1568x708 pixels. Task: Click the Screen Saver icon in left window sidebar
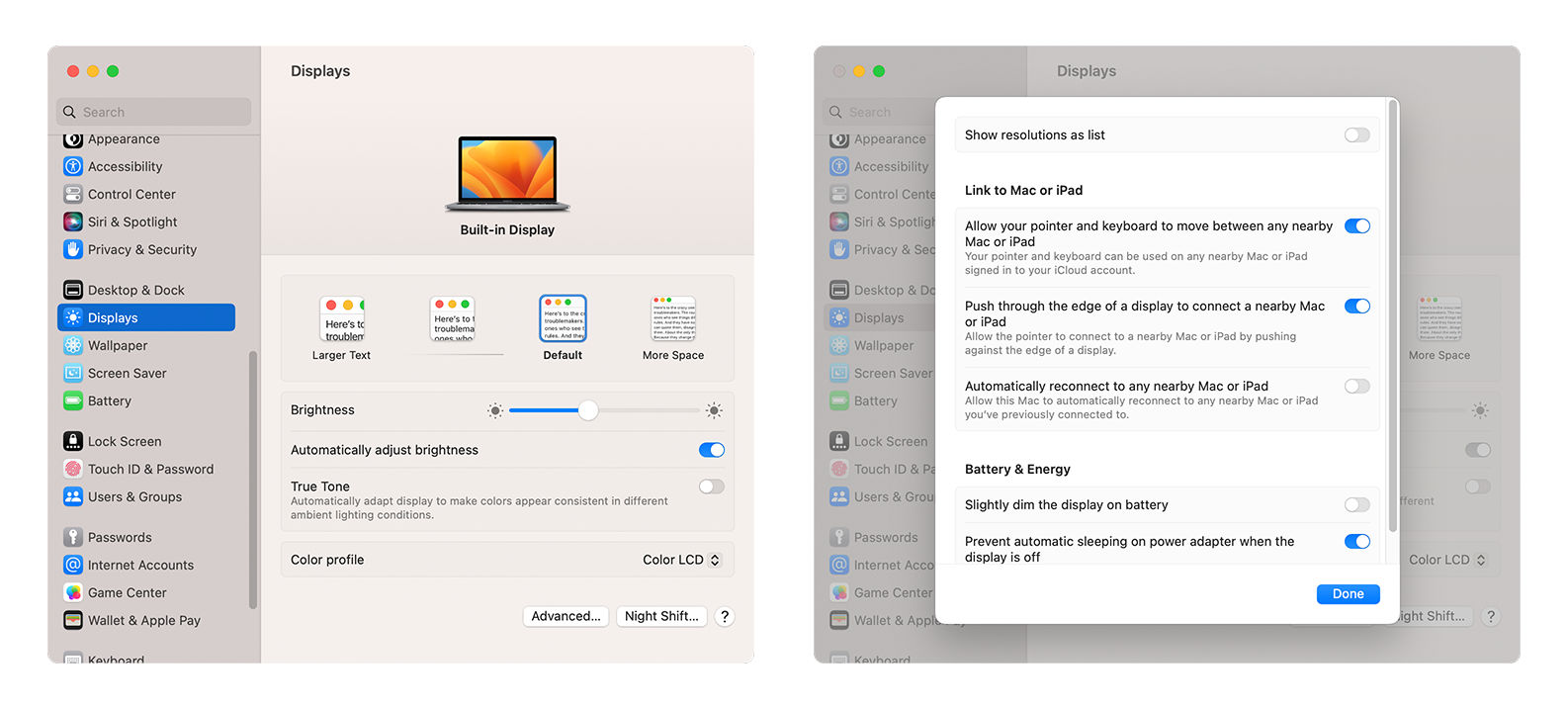(x=73, y=373)
